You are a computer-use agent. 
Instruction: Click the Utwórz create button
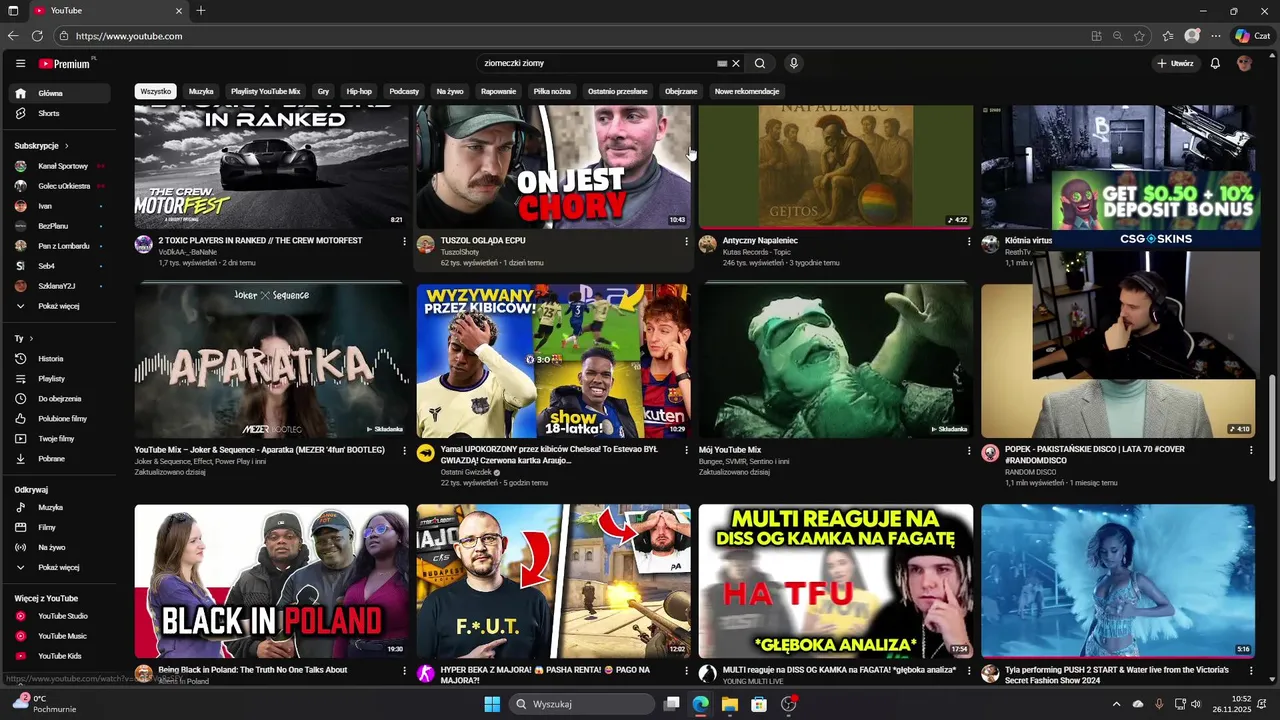[1175, 63]
